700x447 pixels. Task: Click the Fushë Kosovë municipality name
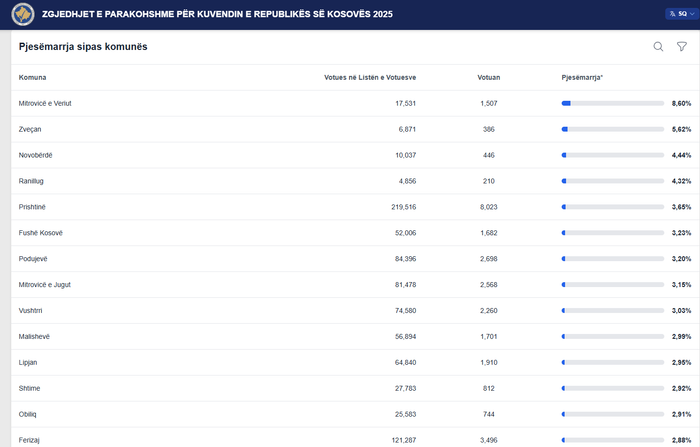[x=41, y=233]
